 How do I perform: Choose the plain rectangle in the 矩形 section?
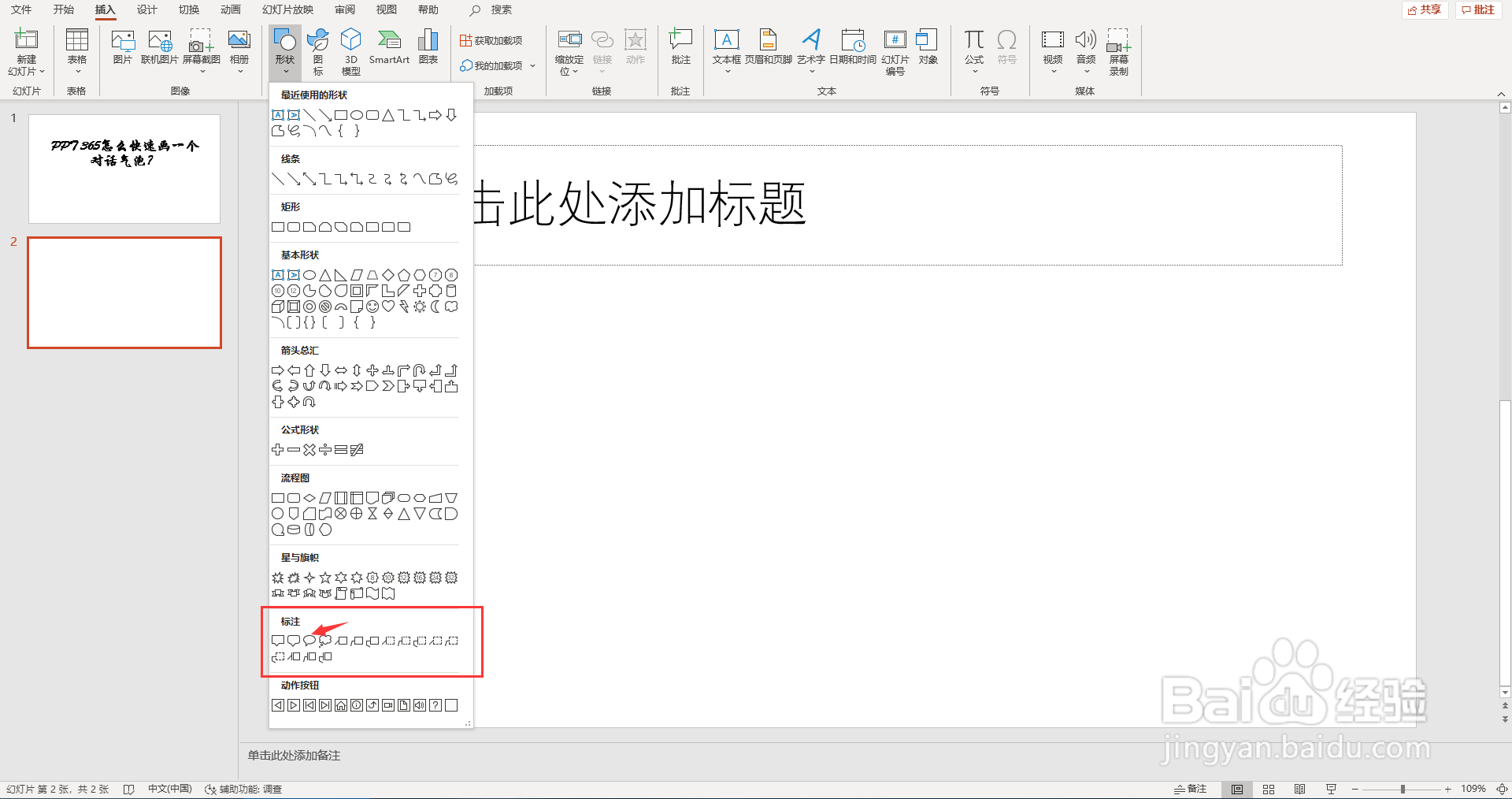[x=278, y=227]
